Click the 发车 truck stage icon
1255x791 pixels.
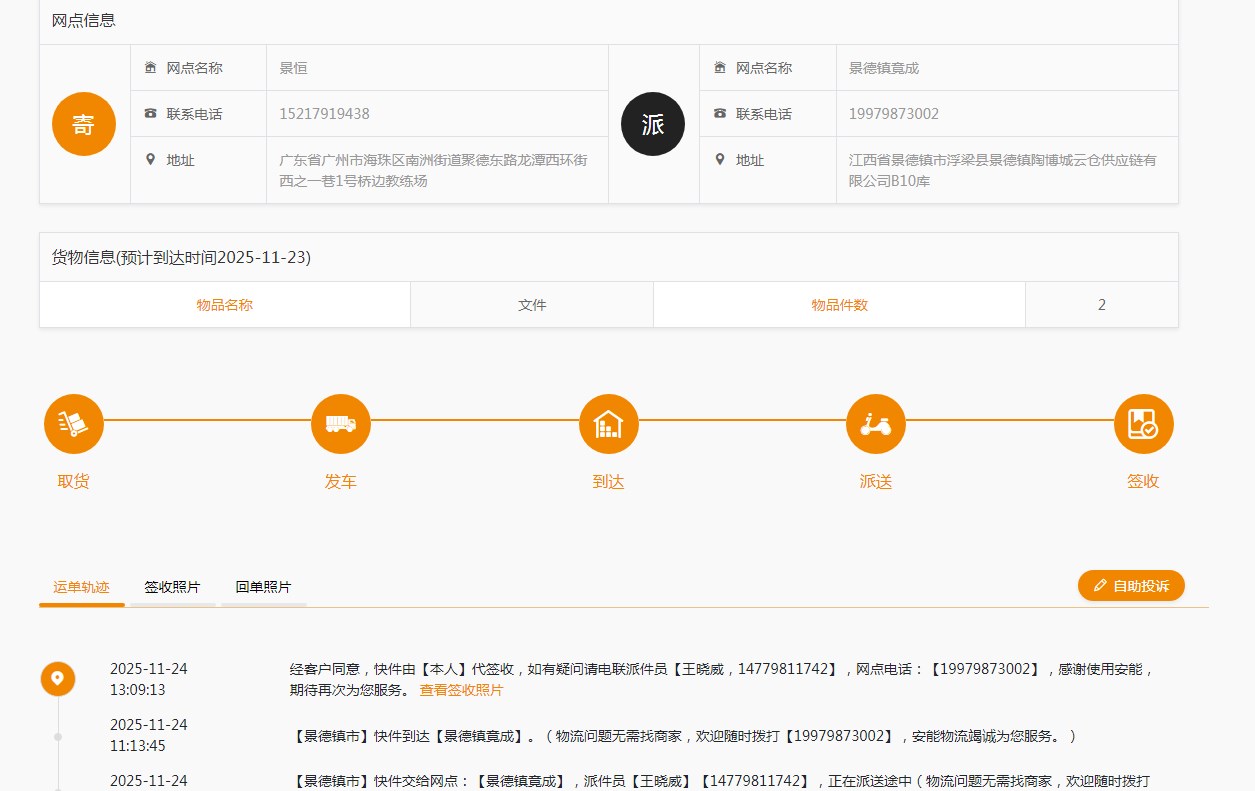341,424
